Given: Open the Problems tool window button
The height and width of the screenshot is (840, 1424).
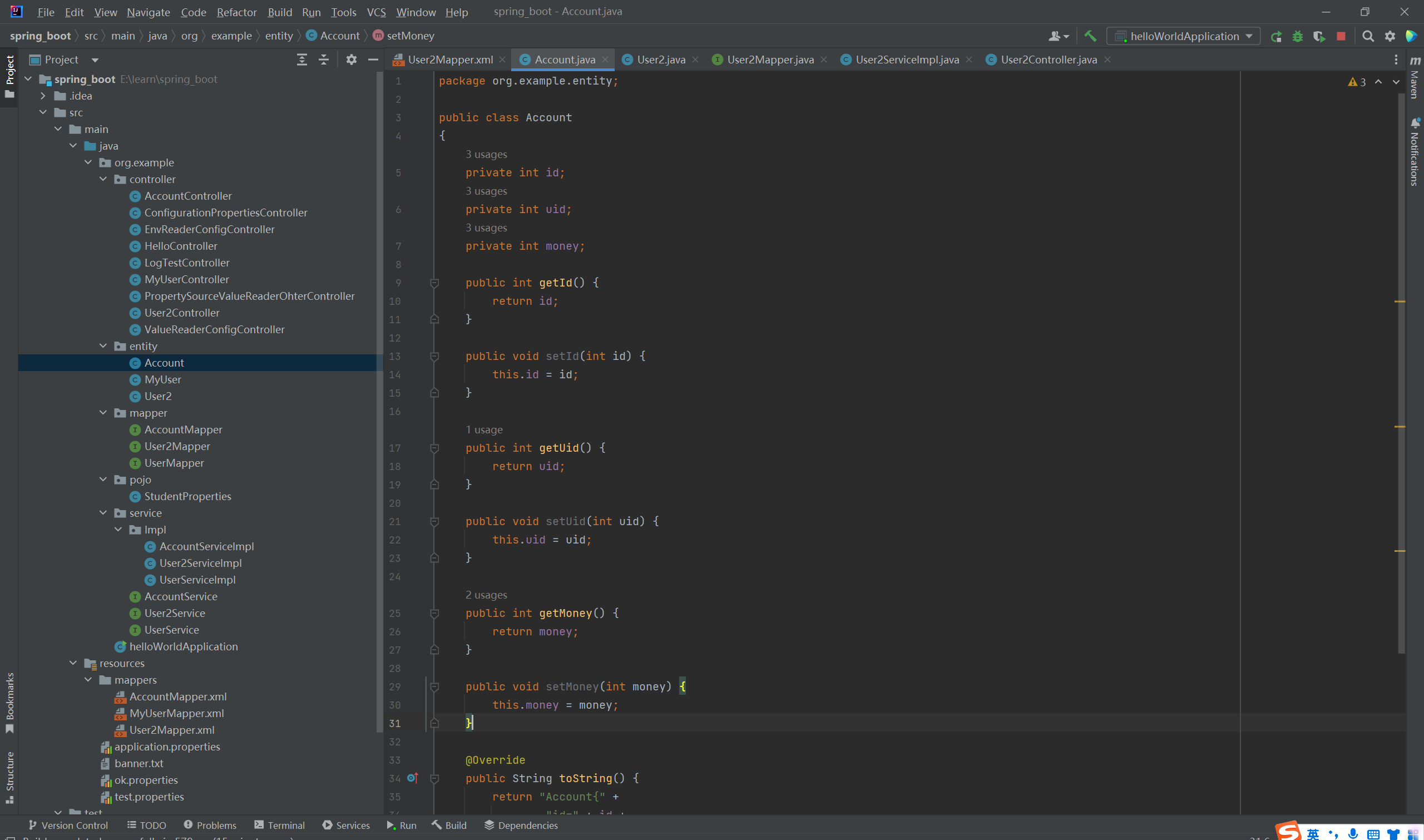Looking at the screenshot, I should 210,826.
